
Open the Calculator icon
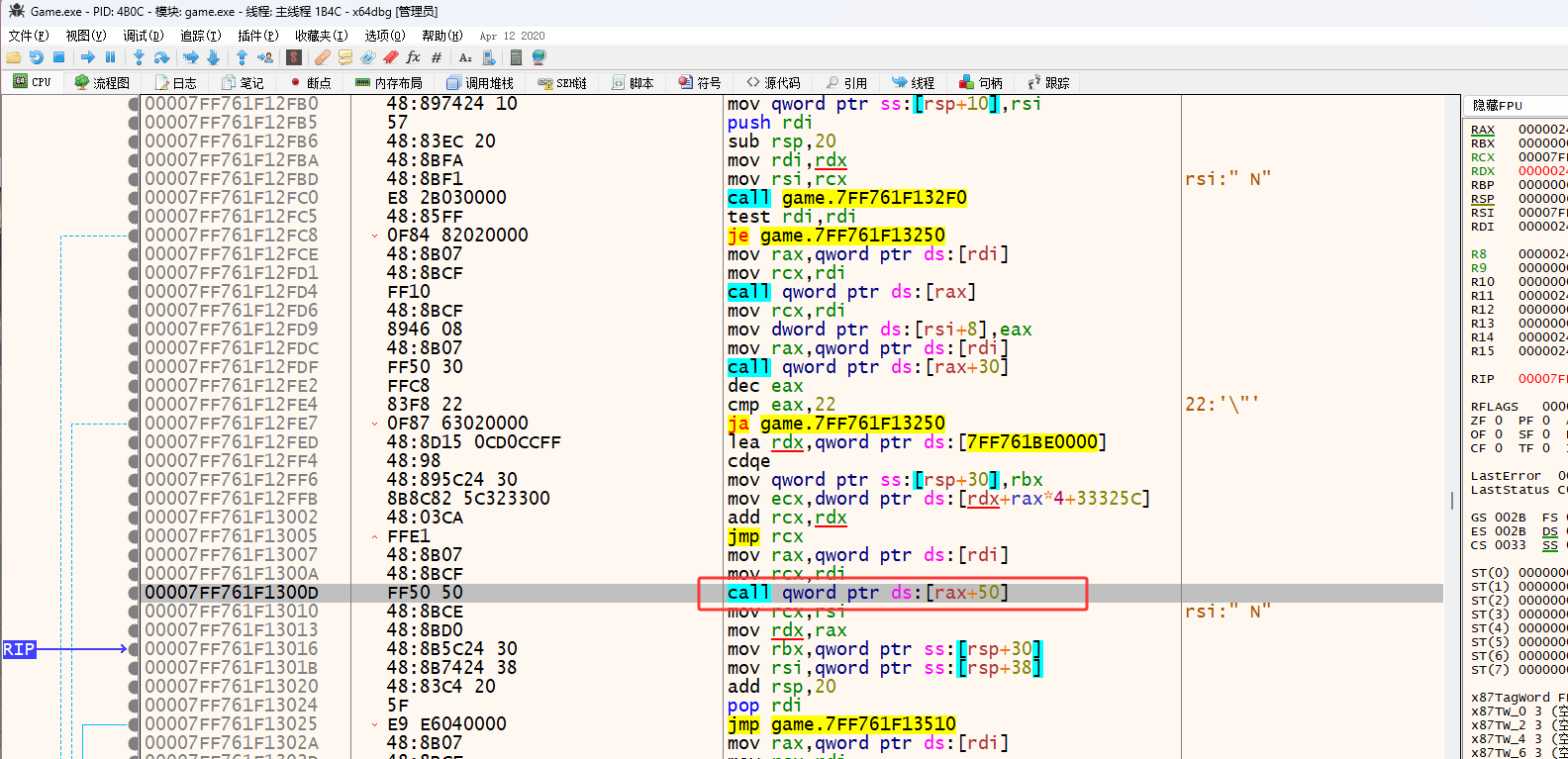click(516, 57)
